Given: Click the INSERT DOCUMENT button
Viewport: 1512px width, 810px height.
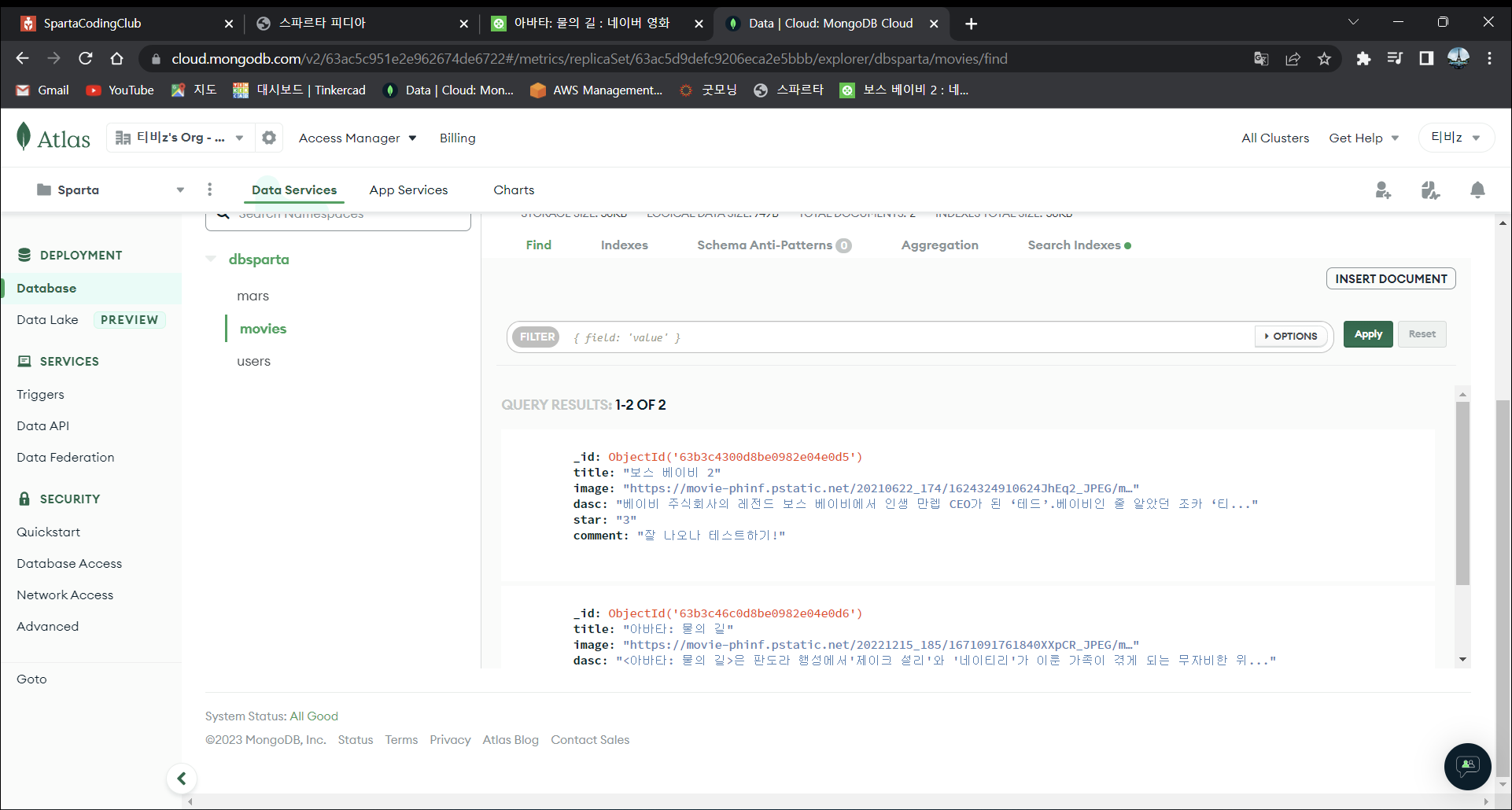Looking at the screenshot, I should click(1391, 278).
